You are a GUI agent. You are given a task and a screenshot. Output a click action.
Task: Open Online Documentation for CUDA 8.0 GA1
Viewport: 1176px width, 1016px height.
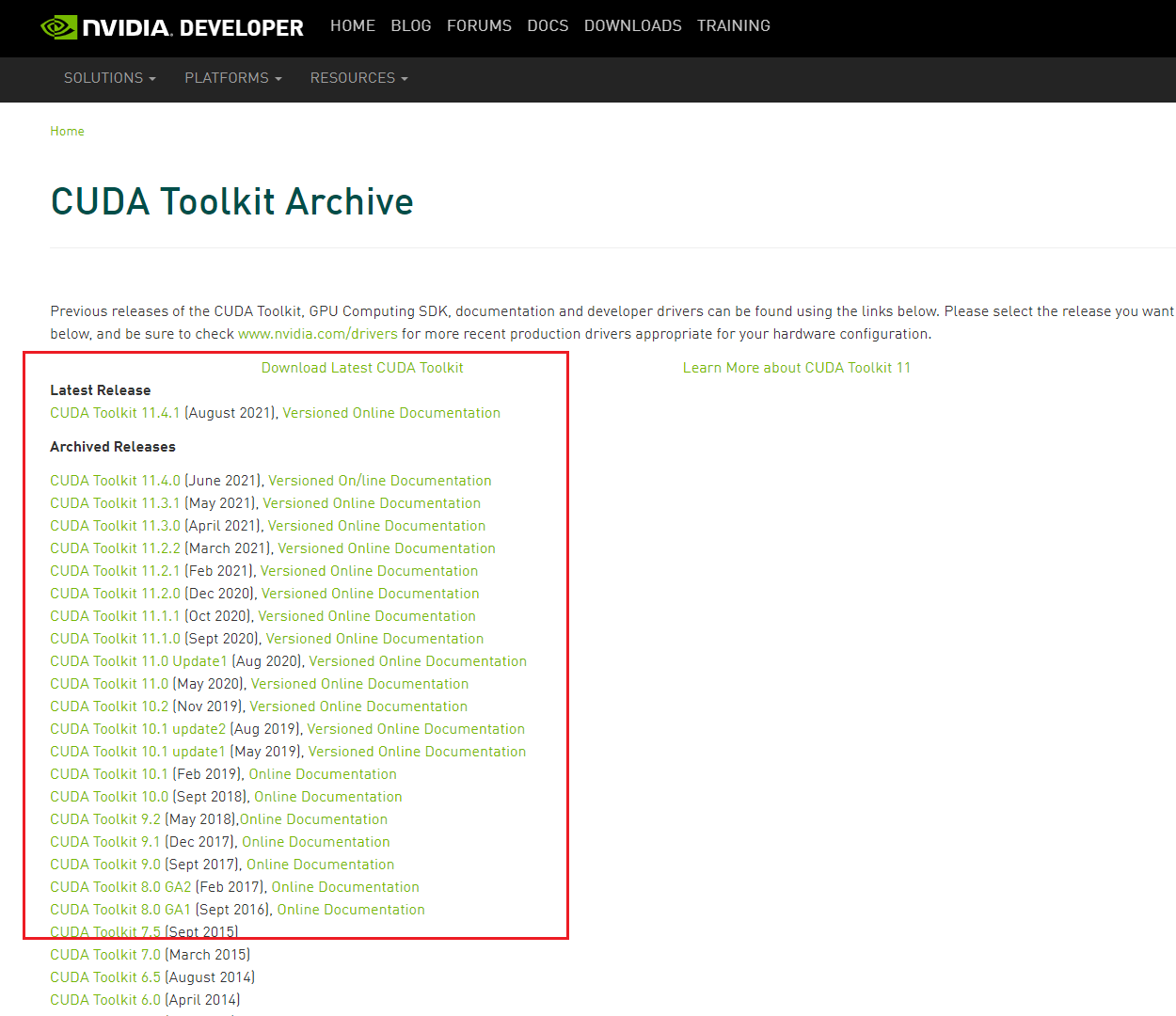[x=351, y=910]
